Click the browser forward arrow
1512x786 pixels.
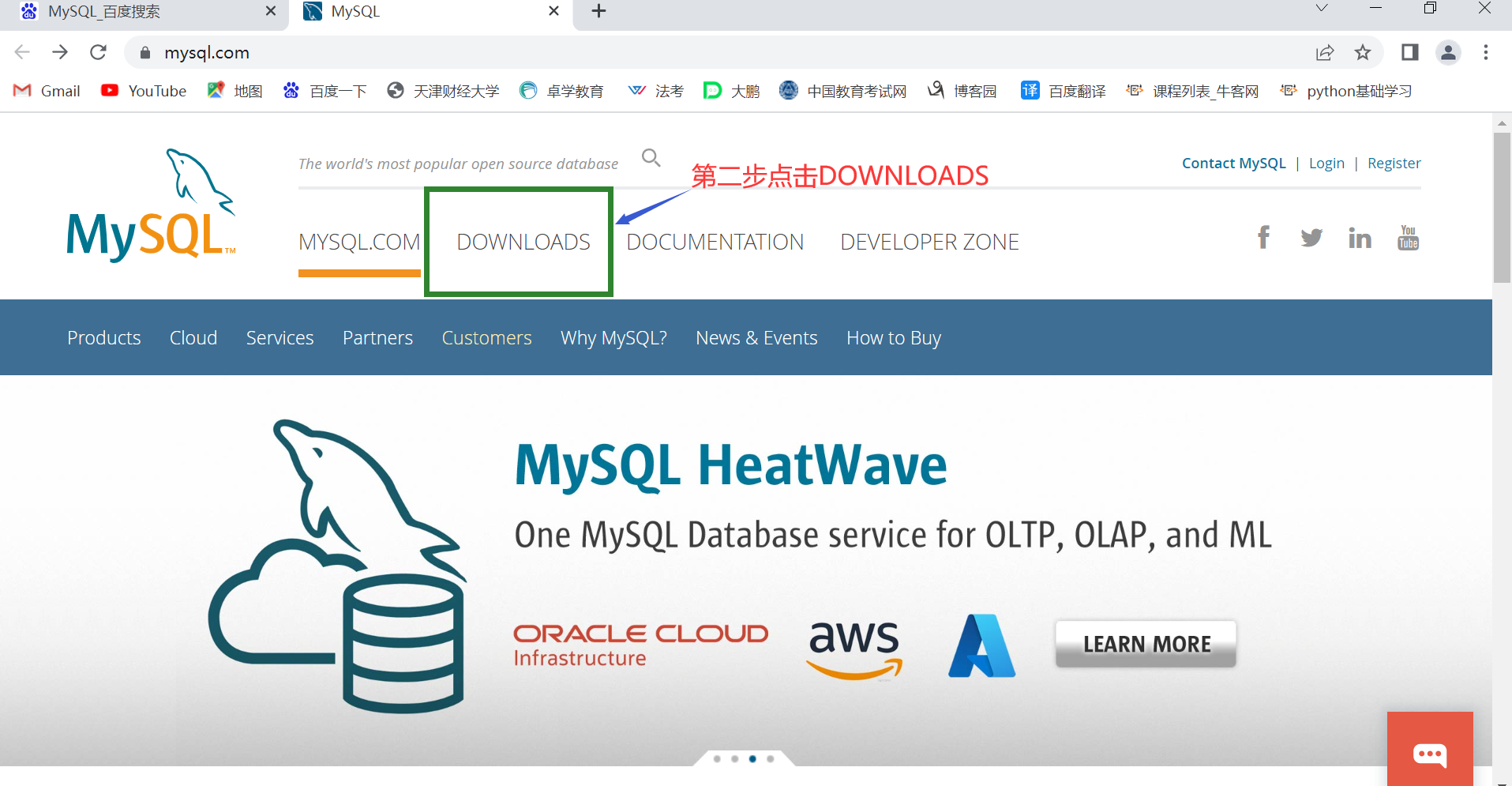tap(60, 52)
